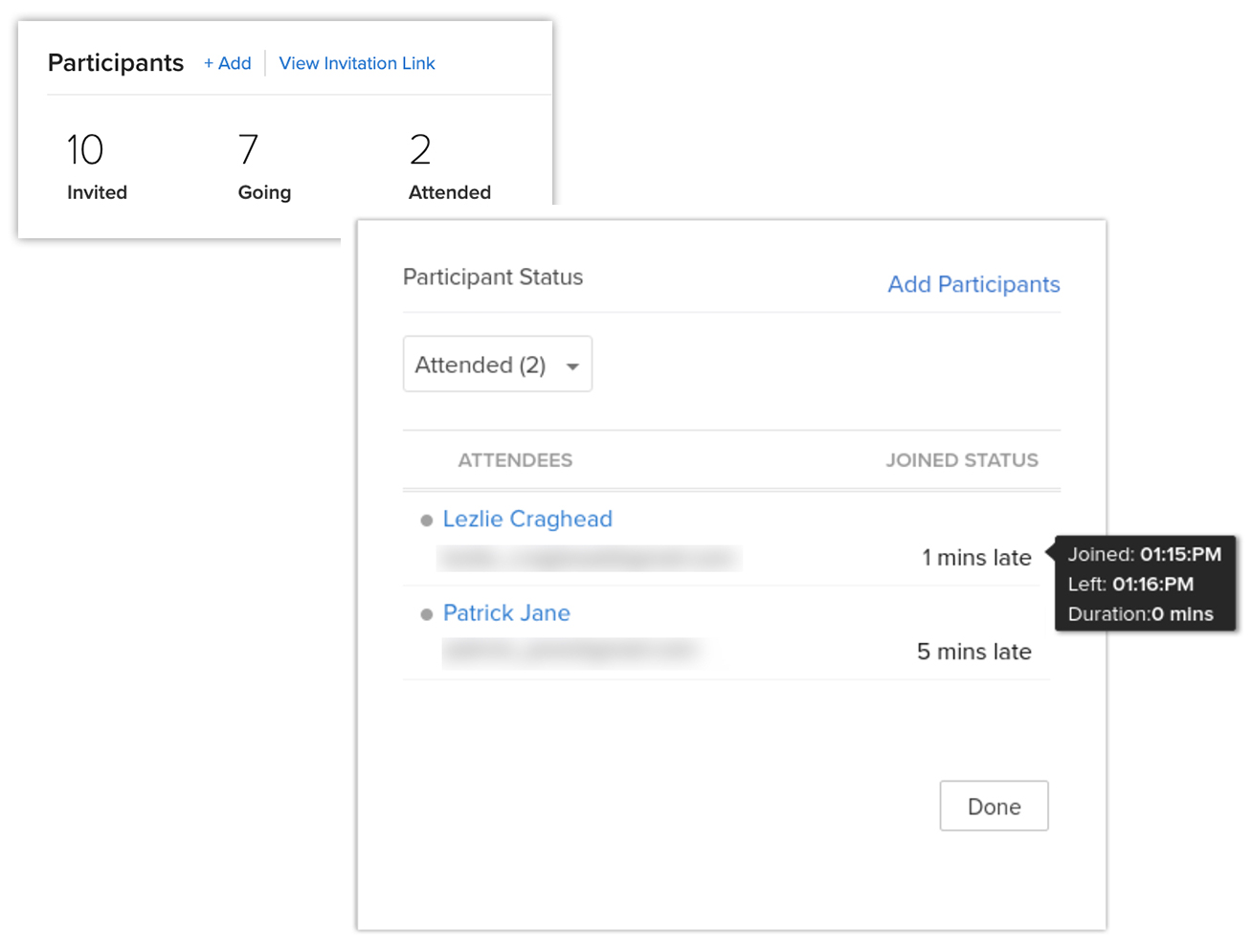Select the 2 Attended count
Screen dimensions: 1252x952
449,166
